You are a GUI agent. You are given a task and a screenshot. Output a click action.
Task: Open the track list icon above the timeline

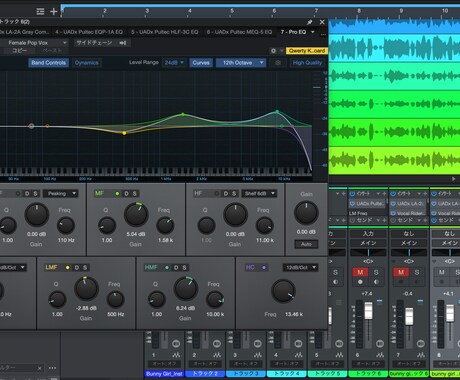tap(40, 12)
